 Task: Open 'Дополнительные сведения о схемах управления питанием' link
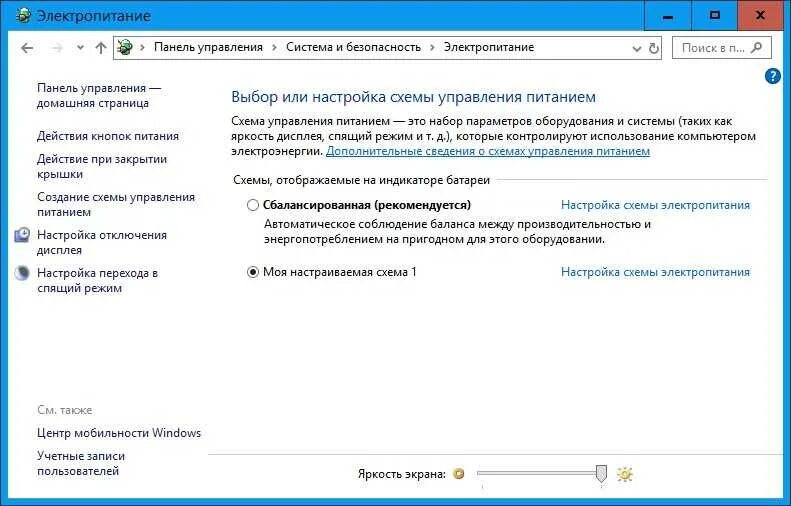coord(488,151)
